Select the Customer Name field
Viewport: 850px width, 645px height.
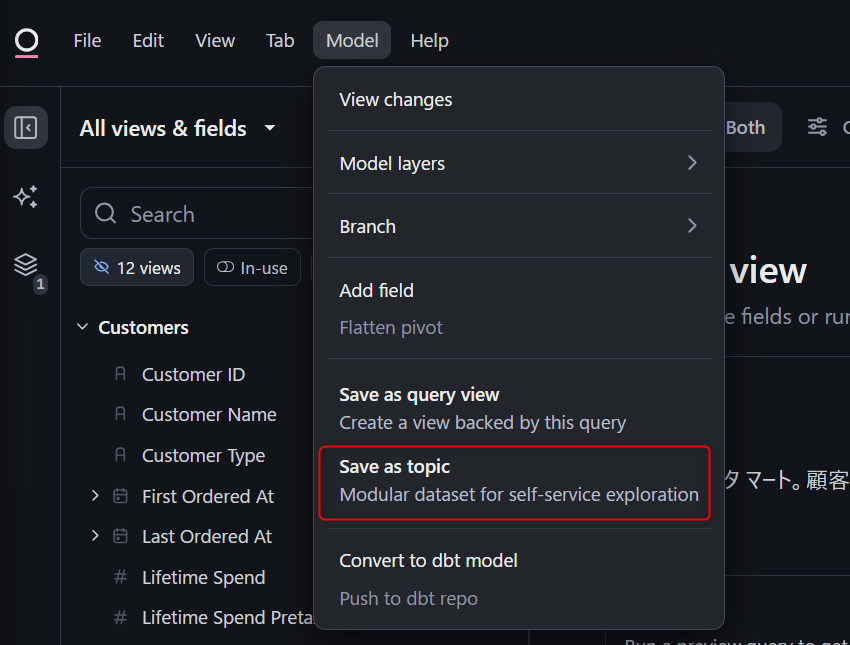[x=209, y=414]
